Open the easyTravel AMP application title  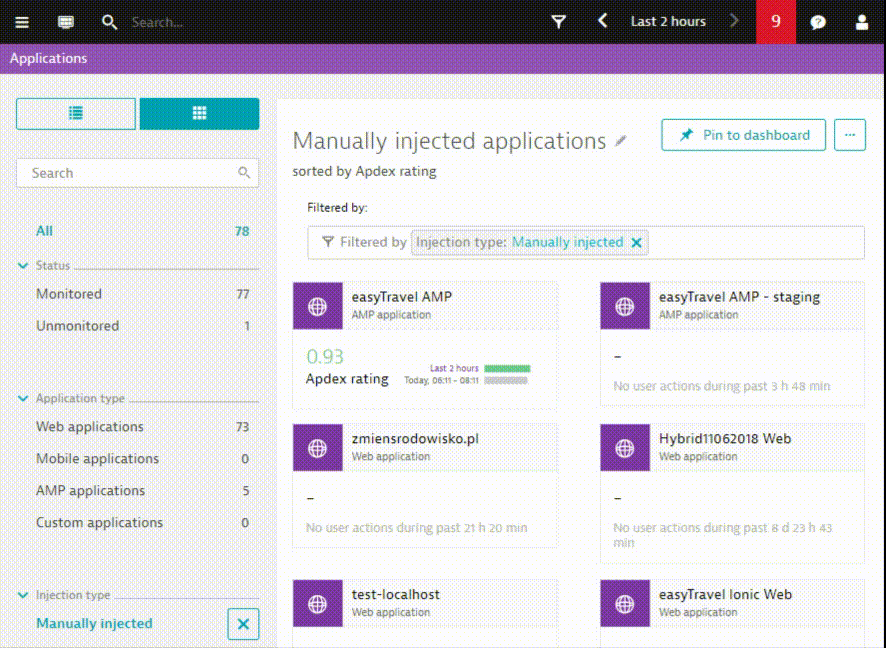tap(402, 297)
